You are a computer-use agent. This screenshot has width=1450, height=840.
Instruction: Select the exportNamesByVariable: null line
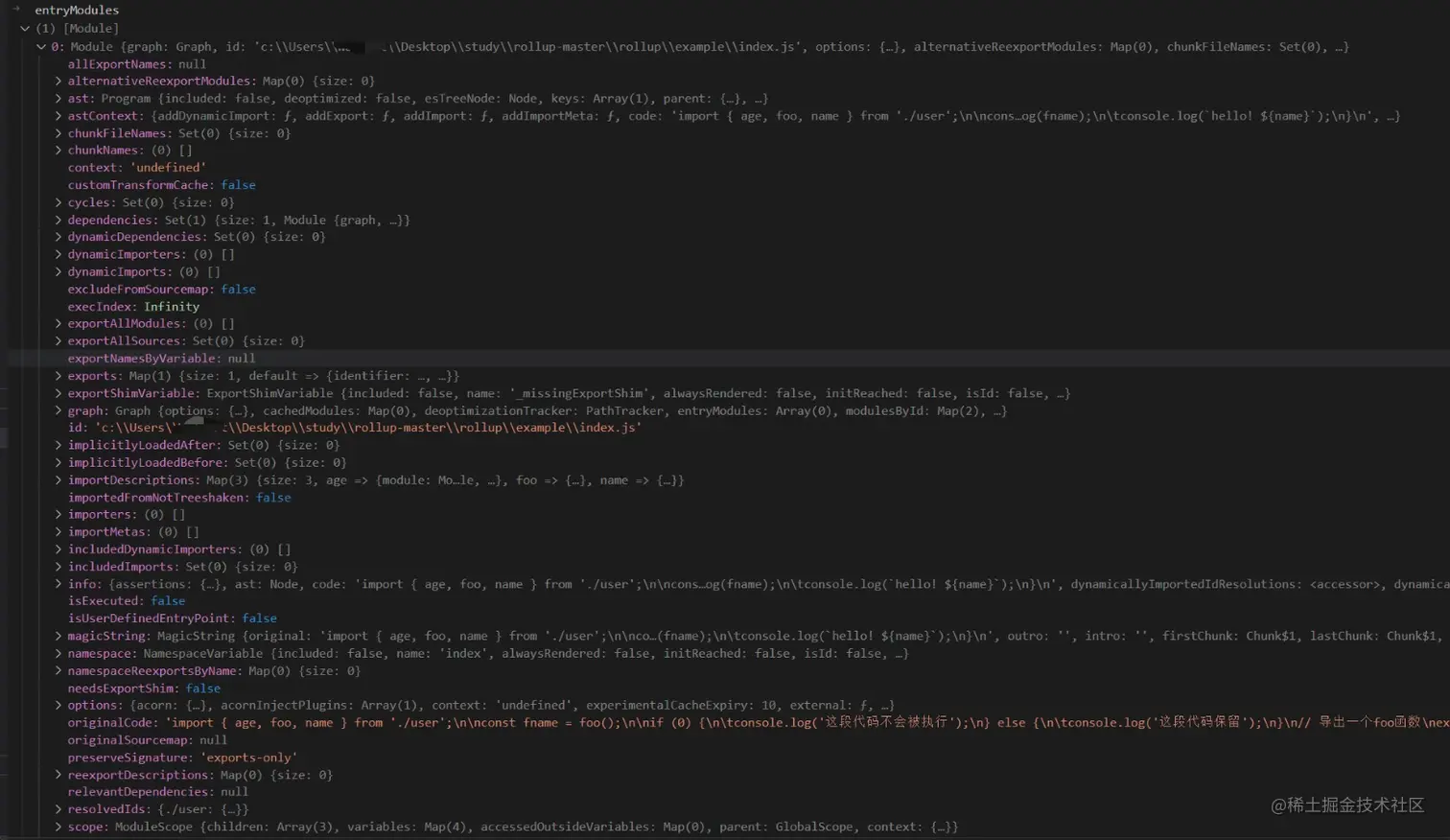[x=162, y=359]
